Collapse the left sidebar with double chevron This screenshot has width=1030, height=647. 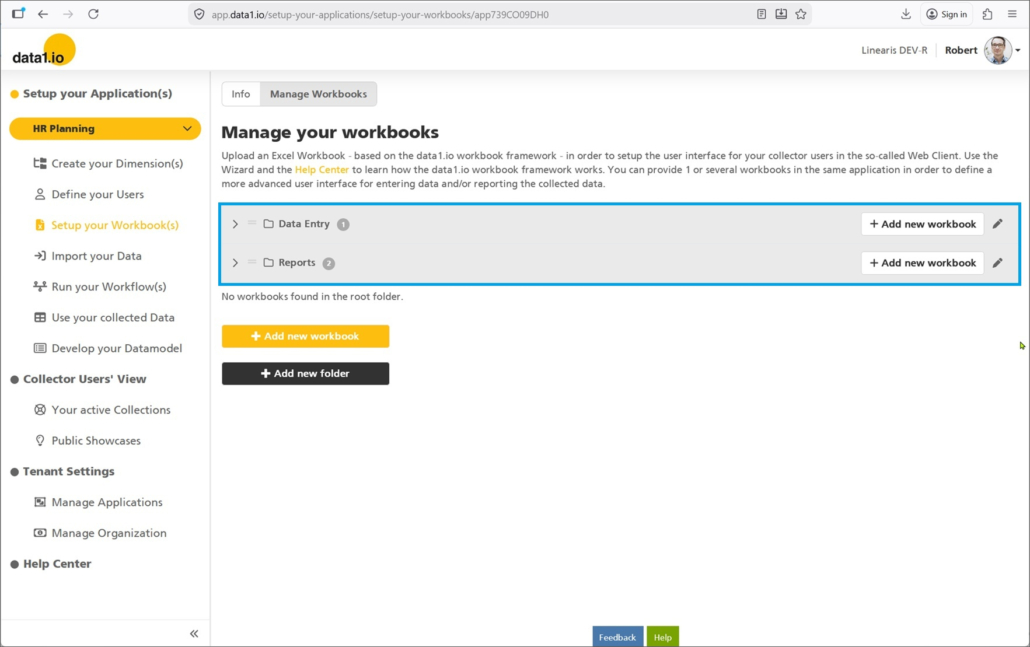(x=194, y=633)
